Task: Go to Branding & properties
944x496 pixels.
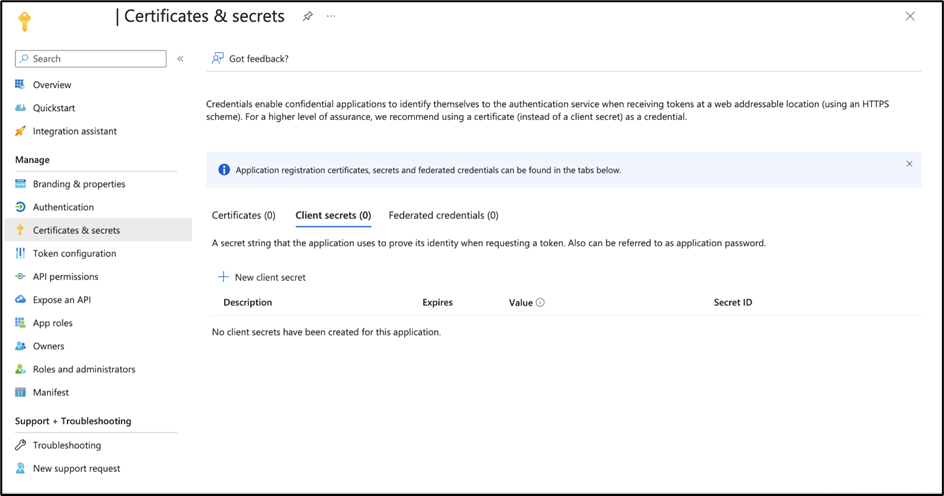Action: tap(79, 184)
